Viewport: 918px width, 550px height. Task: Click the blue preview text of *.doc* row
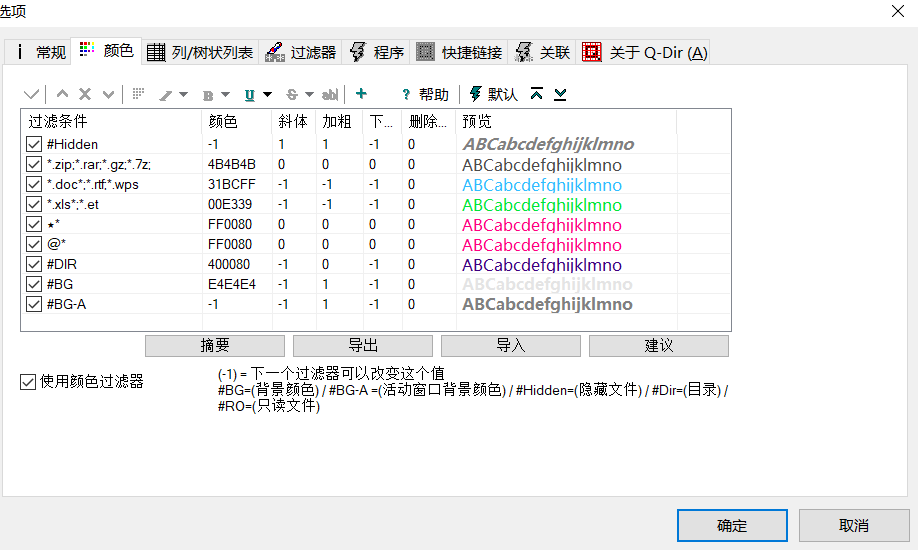542,185
